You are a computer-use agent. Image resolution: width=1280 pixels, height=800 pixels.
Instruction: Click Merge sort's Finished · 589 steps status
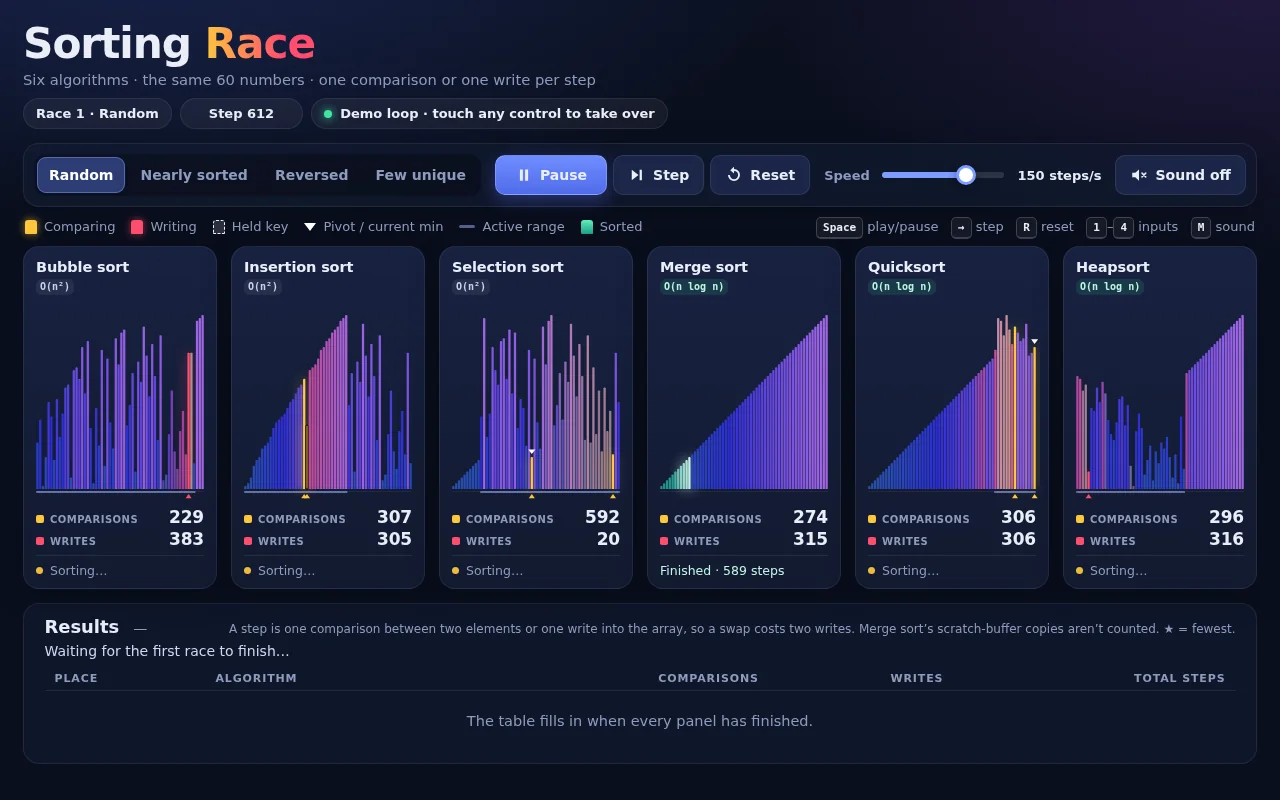[x=722, y=571]
